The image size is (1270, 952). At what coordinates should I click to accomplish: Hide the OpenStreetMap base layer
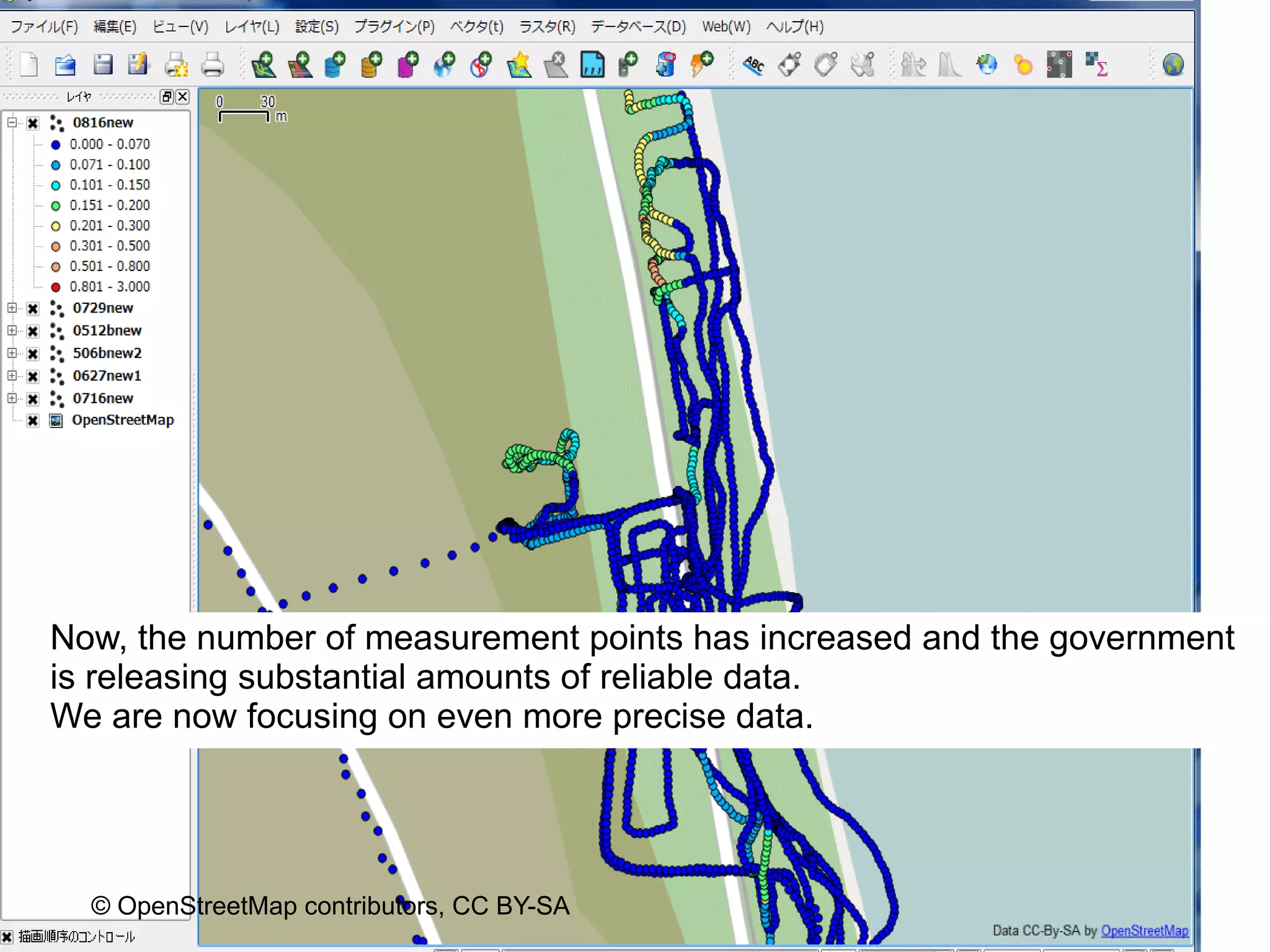[x=33, y=420]
